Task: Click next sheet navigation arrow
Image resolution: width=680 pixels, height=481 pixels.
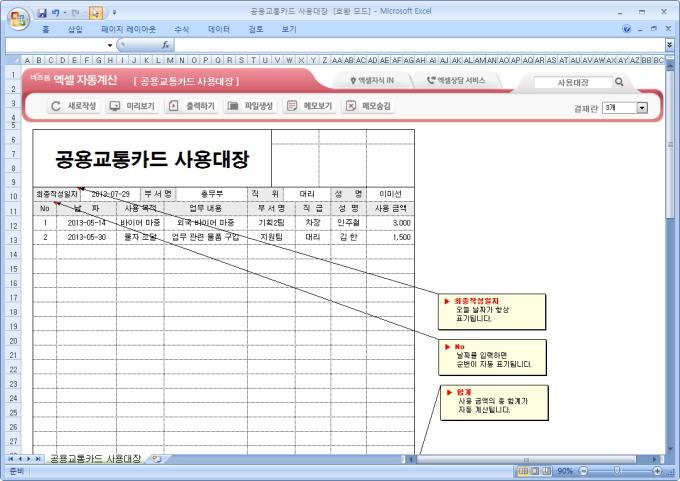Action: (x=29, y=459)
